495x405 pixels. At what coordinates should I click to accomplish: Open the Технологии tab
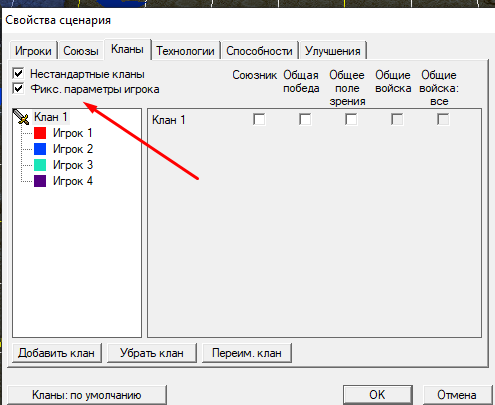pyautogui.click(x=185, y=51)
